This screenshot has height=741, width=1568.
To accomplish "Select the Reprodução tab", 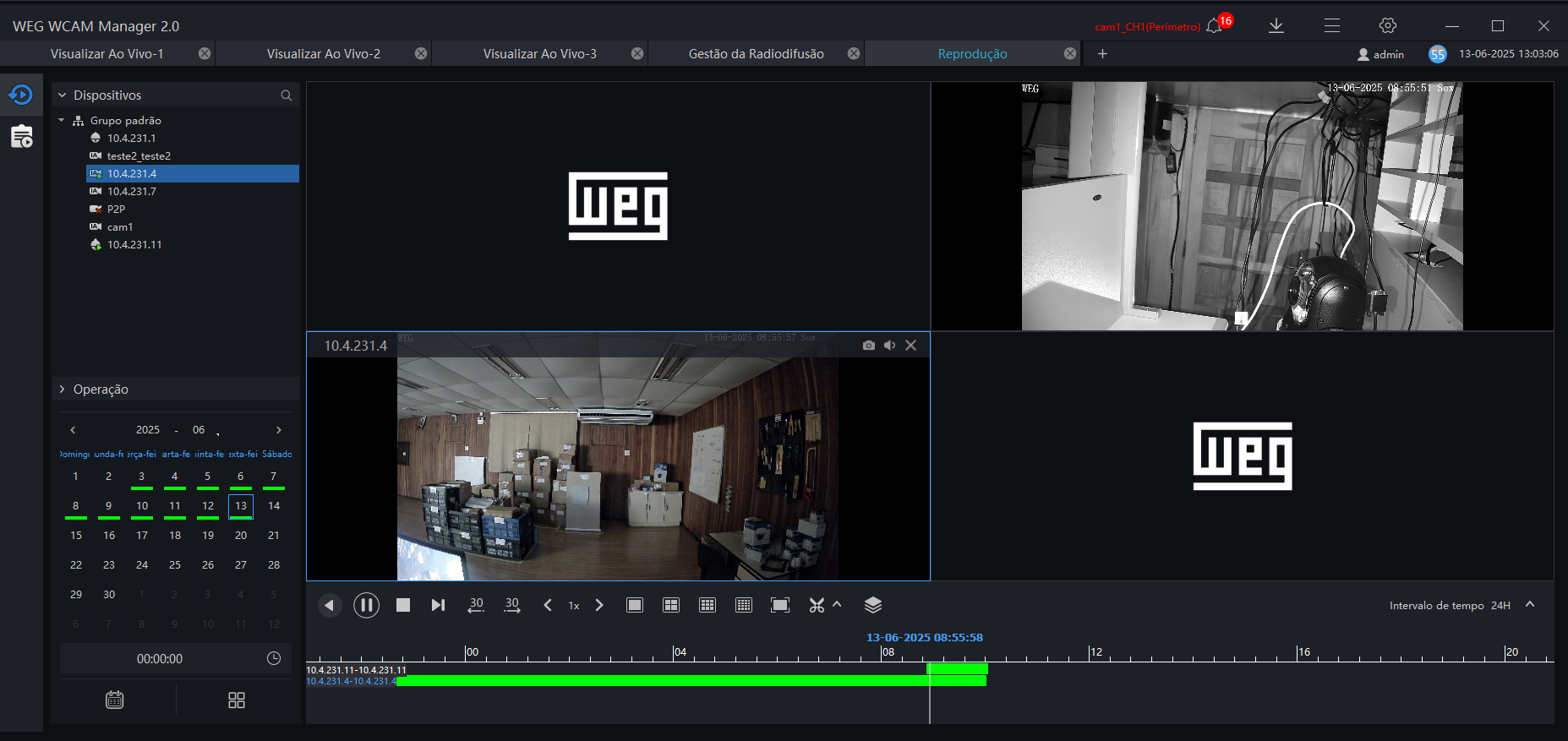I will [x=973, y=53].
